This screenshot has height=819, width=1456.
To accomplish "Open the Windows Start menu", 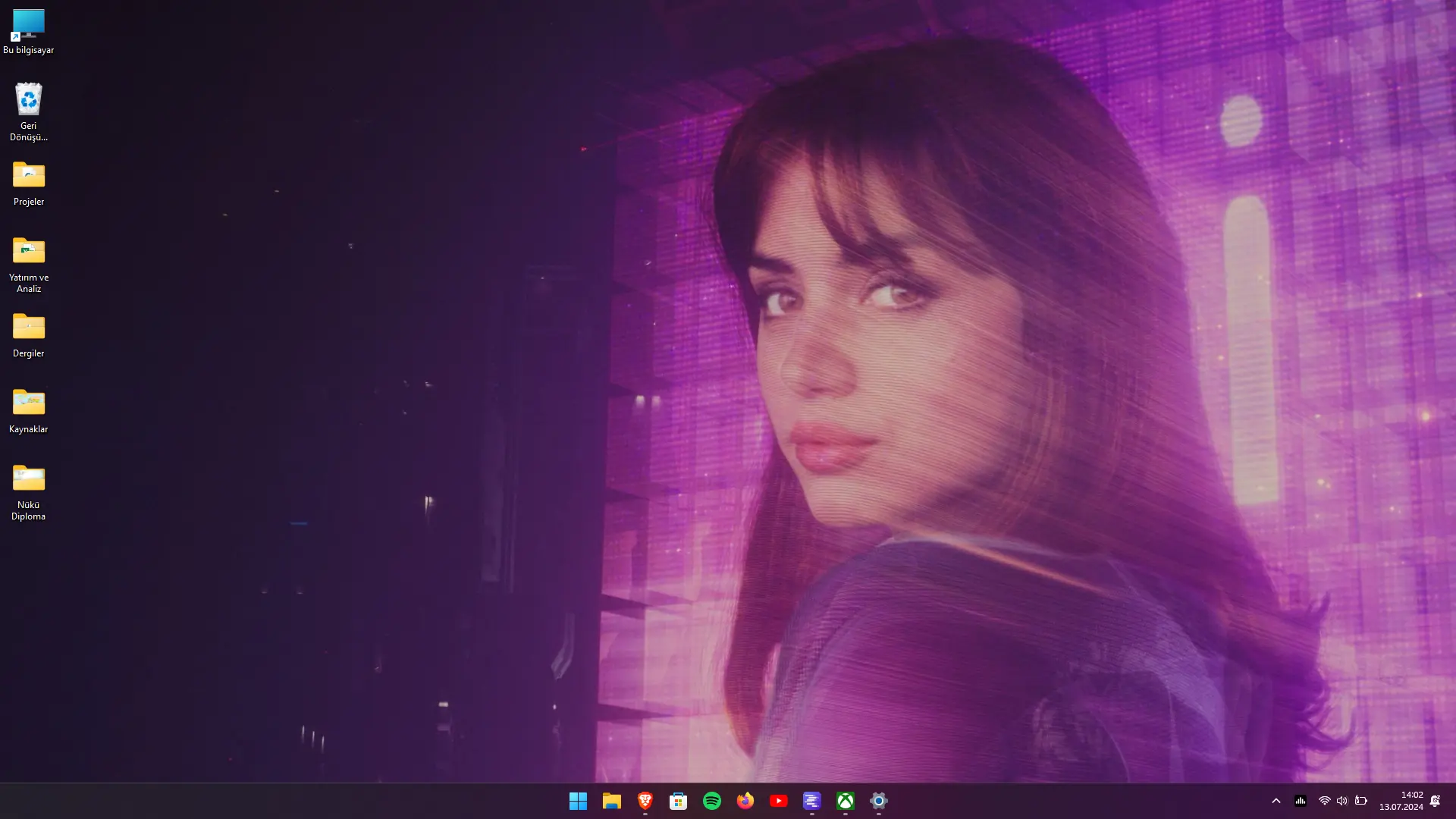I will pyautogui.click(x=578, y=801).
